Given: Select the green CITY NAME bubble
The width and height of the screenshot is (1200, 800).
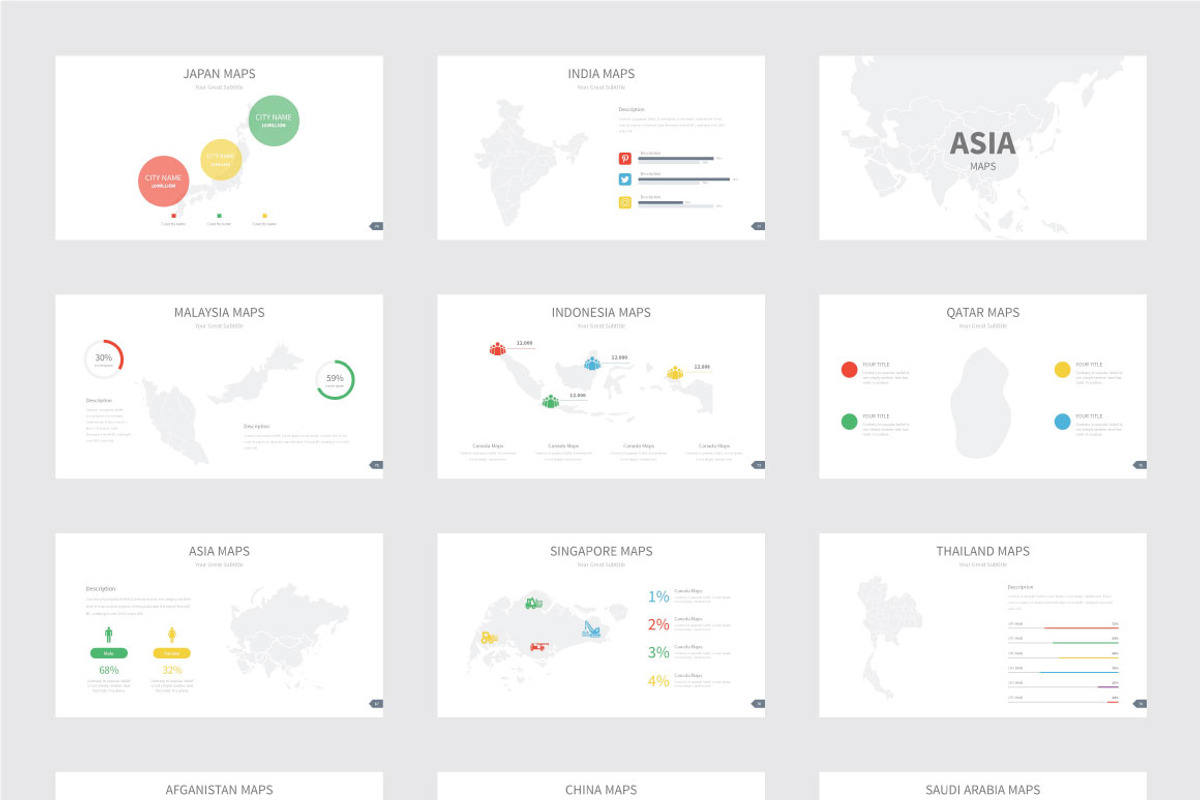Looking at the screenshot, I should point(274,120).
